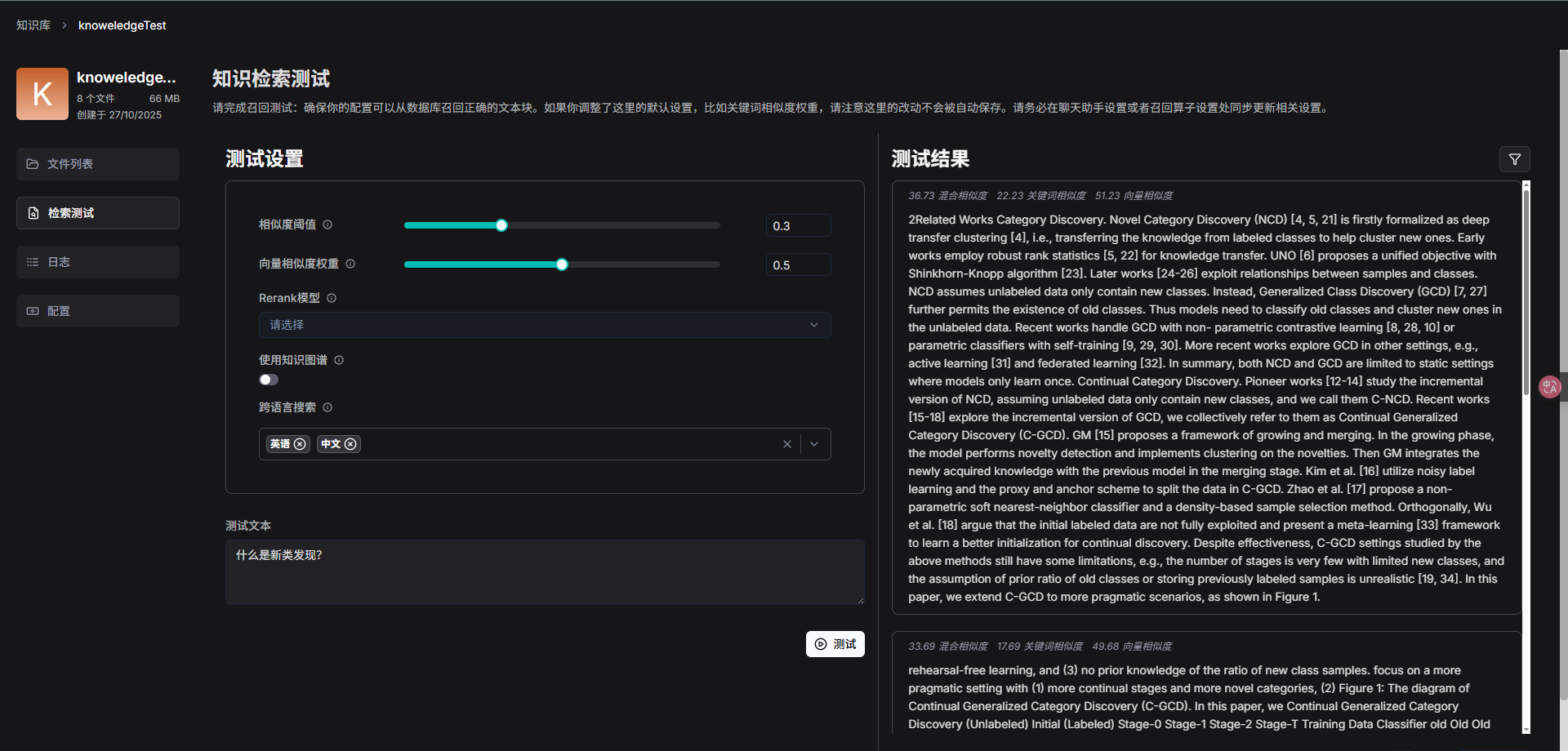This screenshot has height=751, width=1568.
Task: Click the 向量相似度权重 value field 0.5
Action: pyautogui.click(x=798, y=264)
